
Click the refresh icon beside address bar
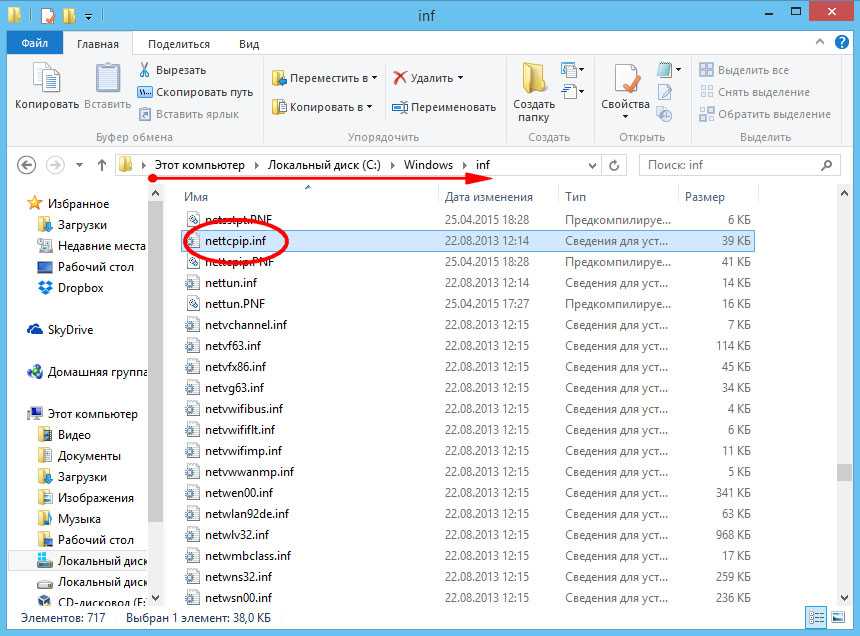coord(614,165)
